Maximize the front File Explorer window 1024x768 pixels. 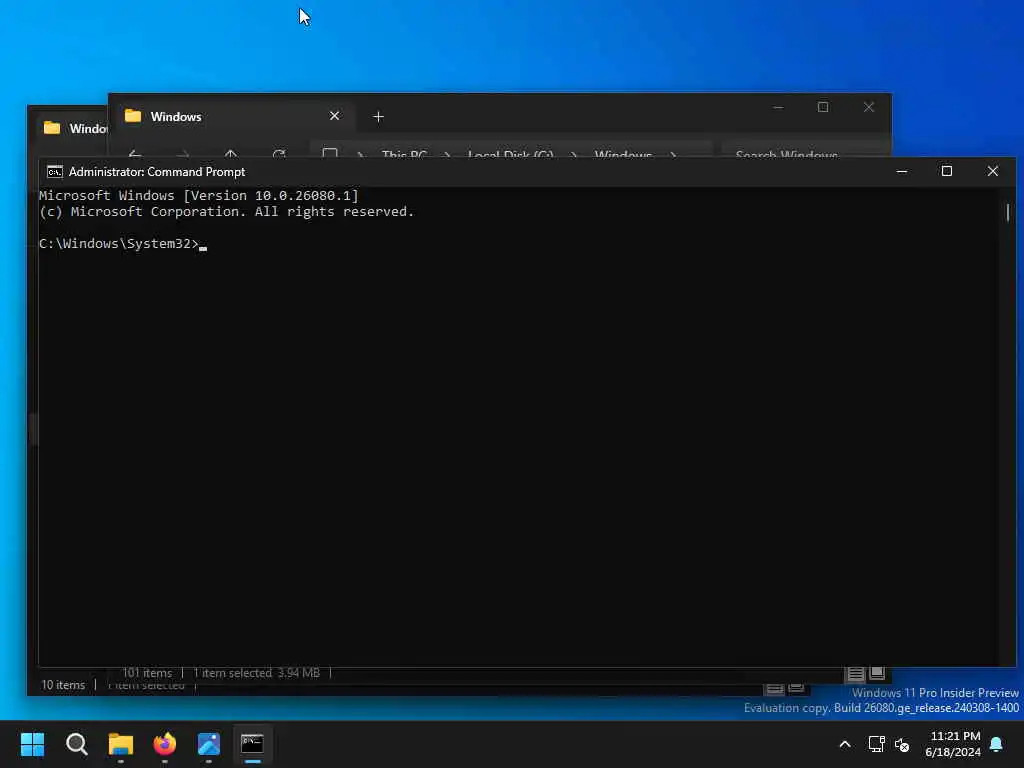pos(823,107)
